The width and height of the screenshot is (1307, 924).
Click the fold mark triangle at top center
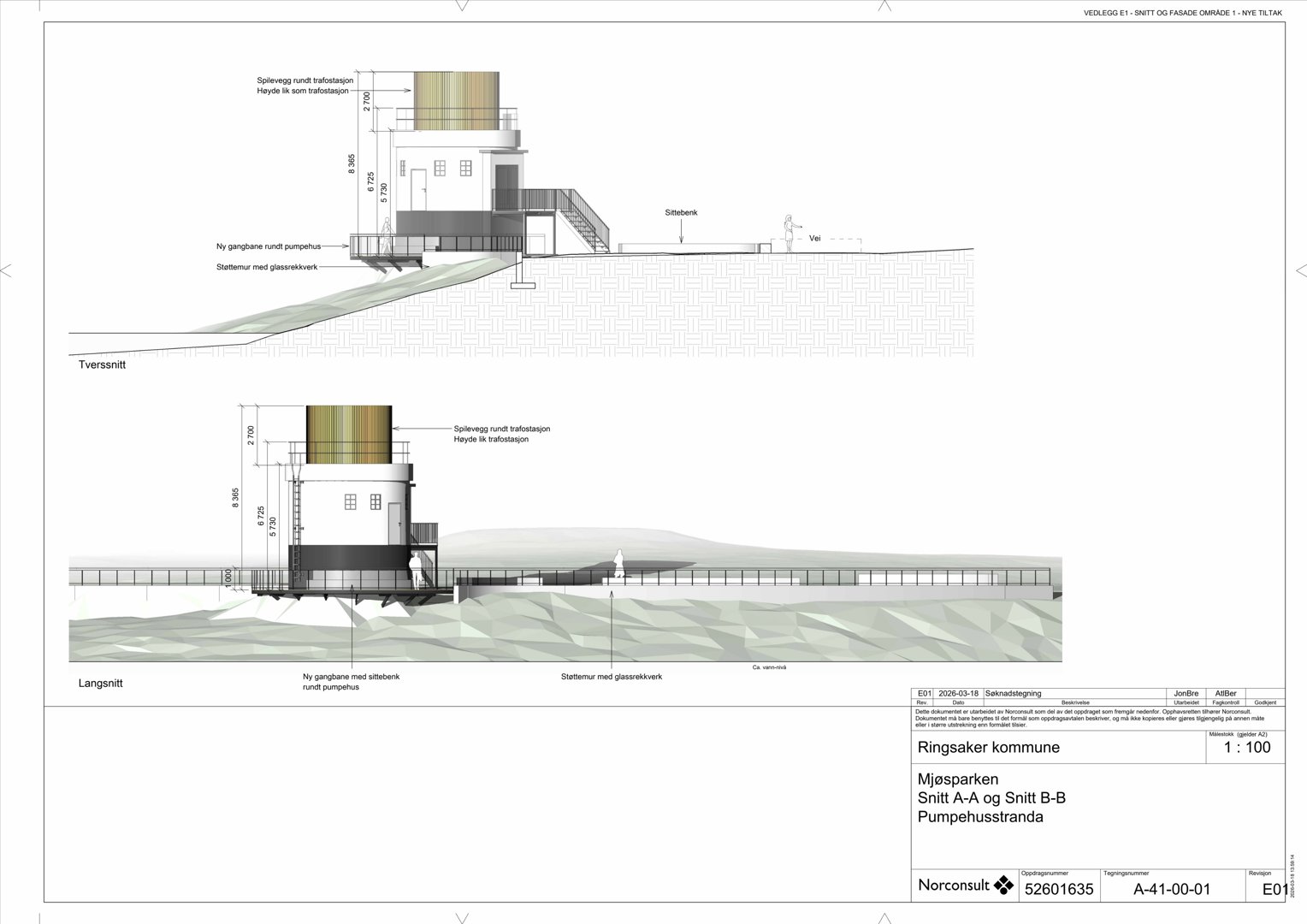462,6
